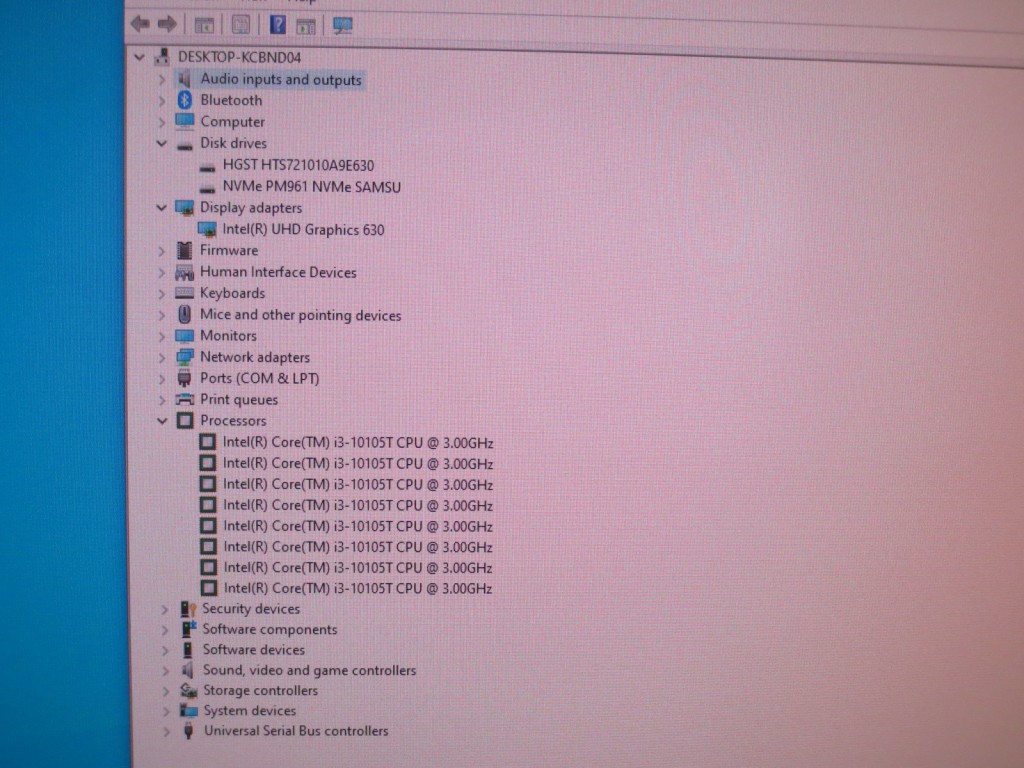The width and height of the screenshot is (1024, 768).
Task: Click the System devices folder icon
Action: click(x=189, y=711)
